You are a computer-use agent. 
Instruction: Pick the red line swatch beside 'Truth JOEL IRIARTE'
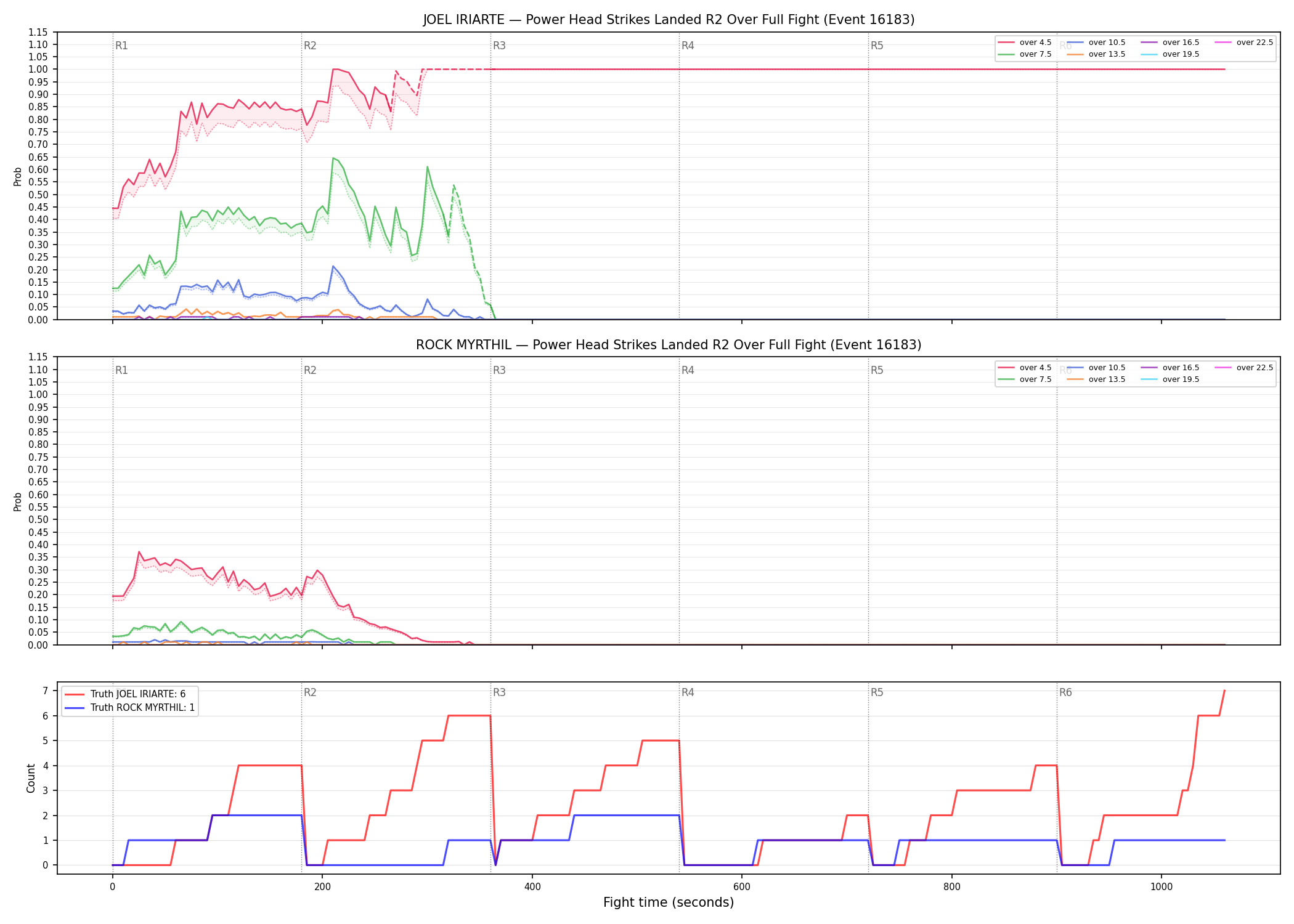pos(75,694)
